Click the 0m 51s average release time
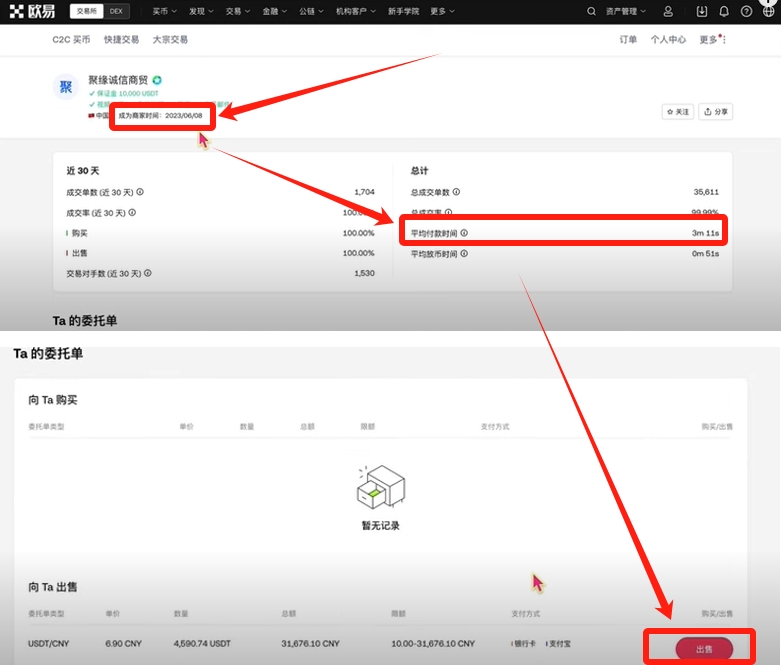Screen dimensions: 781x665 point(705,254)
